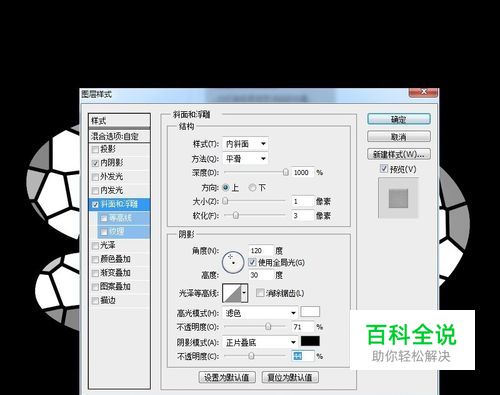Image resolution: width=500 pixels, height=395 pixels.
Task: Click the 大小 size value field
Action: pyautogui.click(x=303, y=201)
